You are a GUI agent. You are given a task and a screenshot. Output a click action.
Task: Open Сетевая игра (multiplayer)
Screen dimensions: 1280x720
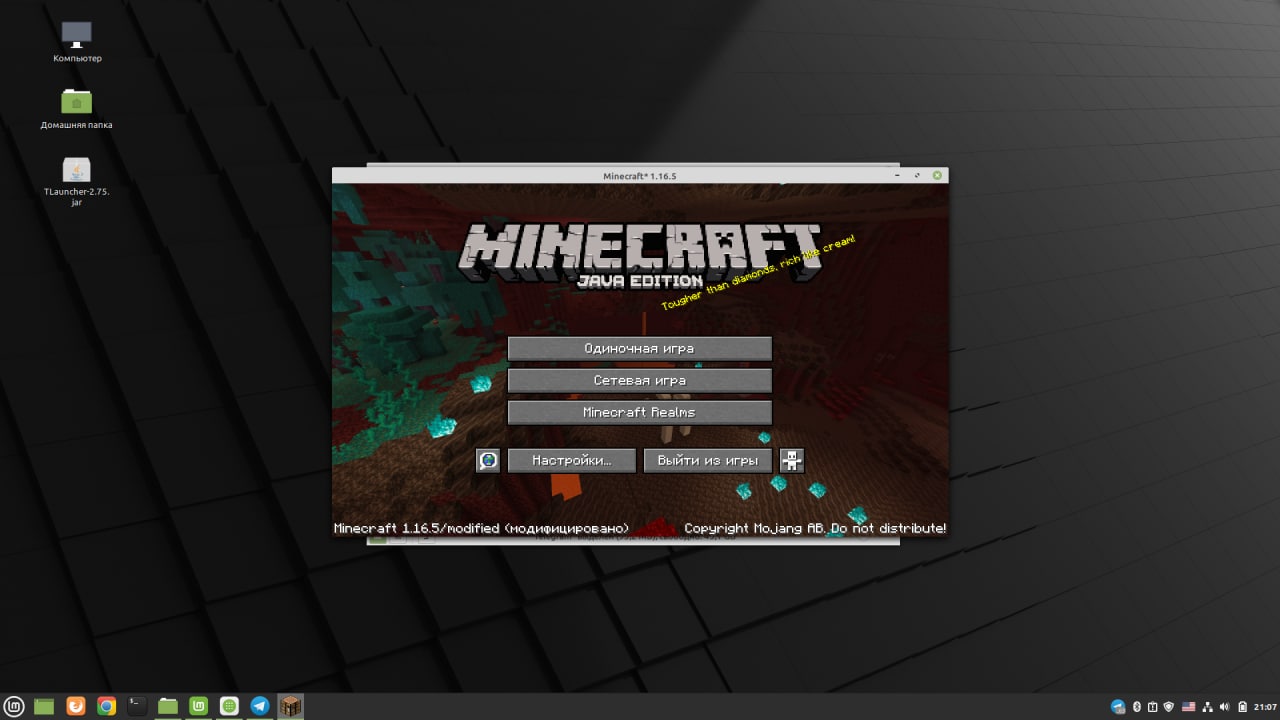pos(640,380)
